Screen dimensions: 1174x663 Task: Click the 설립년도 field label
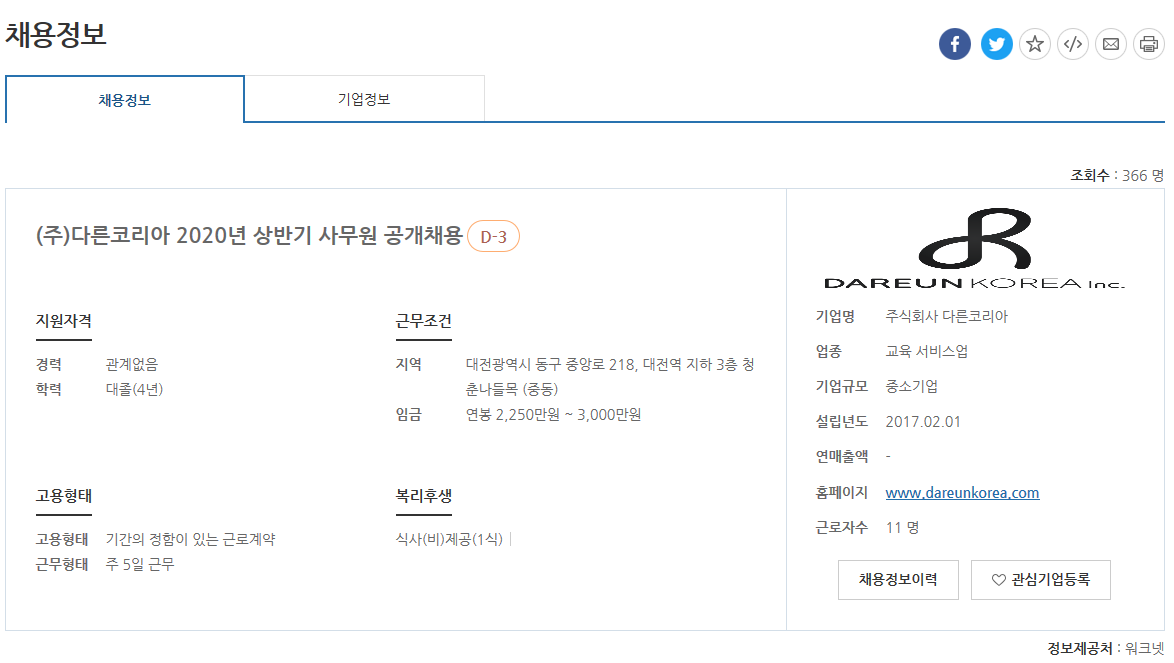click(x=842, y=422)
